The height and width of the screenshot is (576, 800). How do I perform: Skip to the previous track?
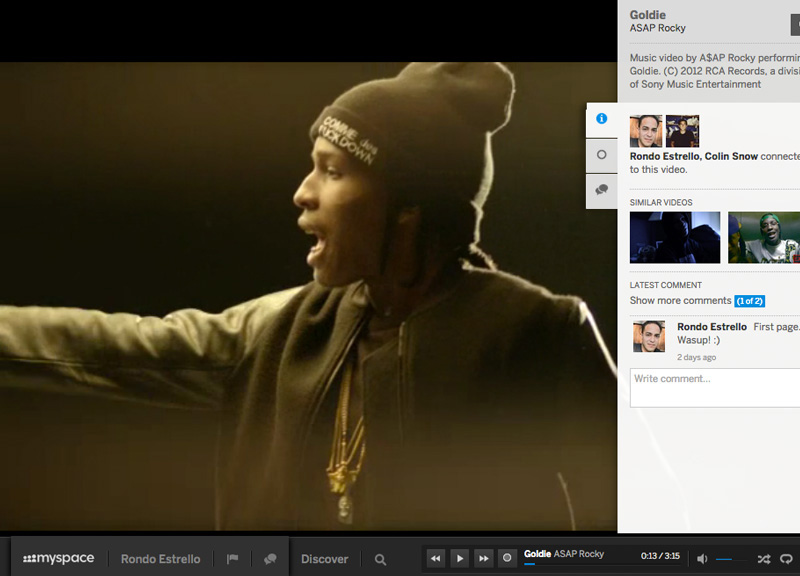click(436, 558)
